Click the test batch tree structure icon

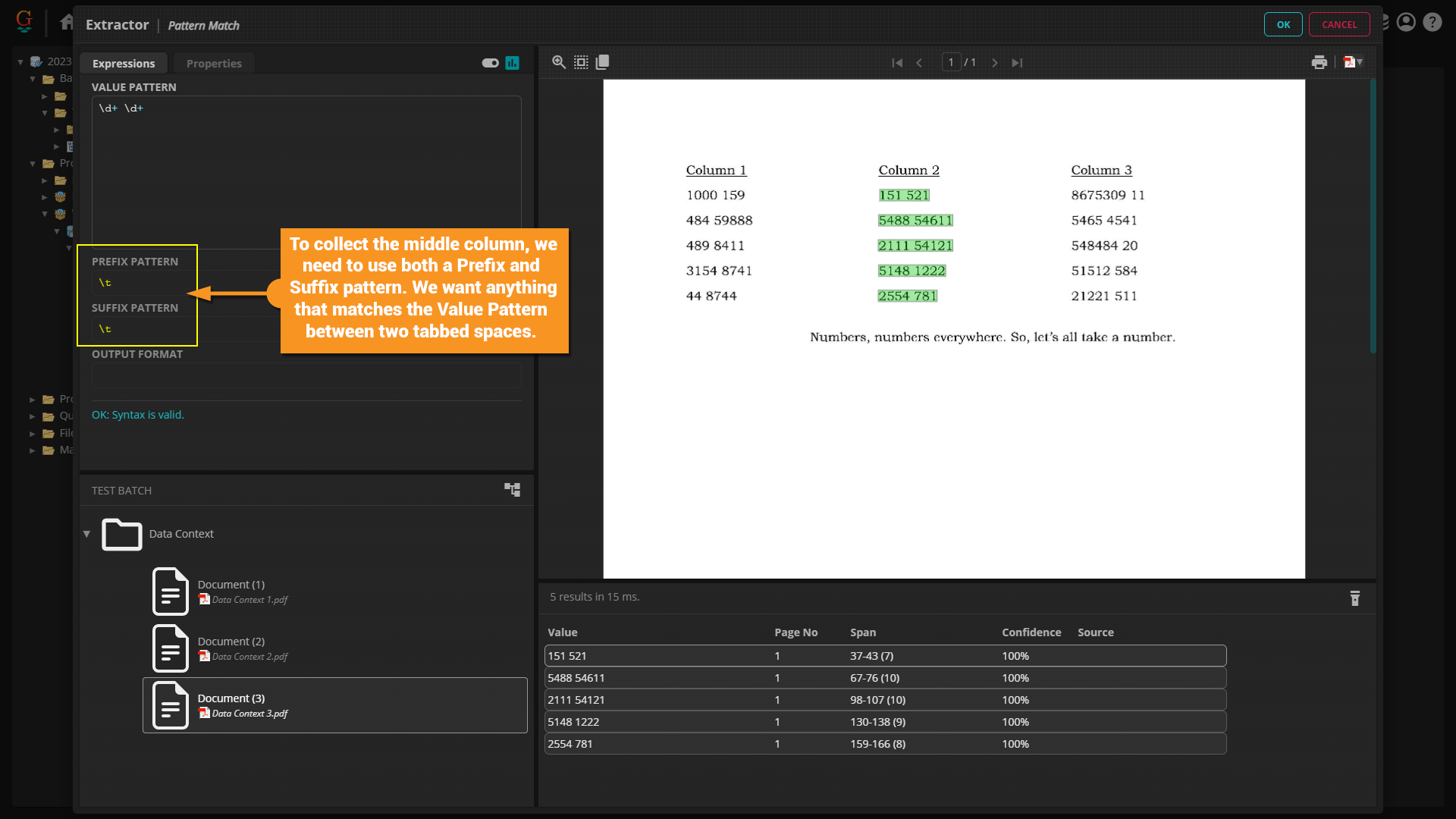[513, 490]
